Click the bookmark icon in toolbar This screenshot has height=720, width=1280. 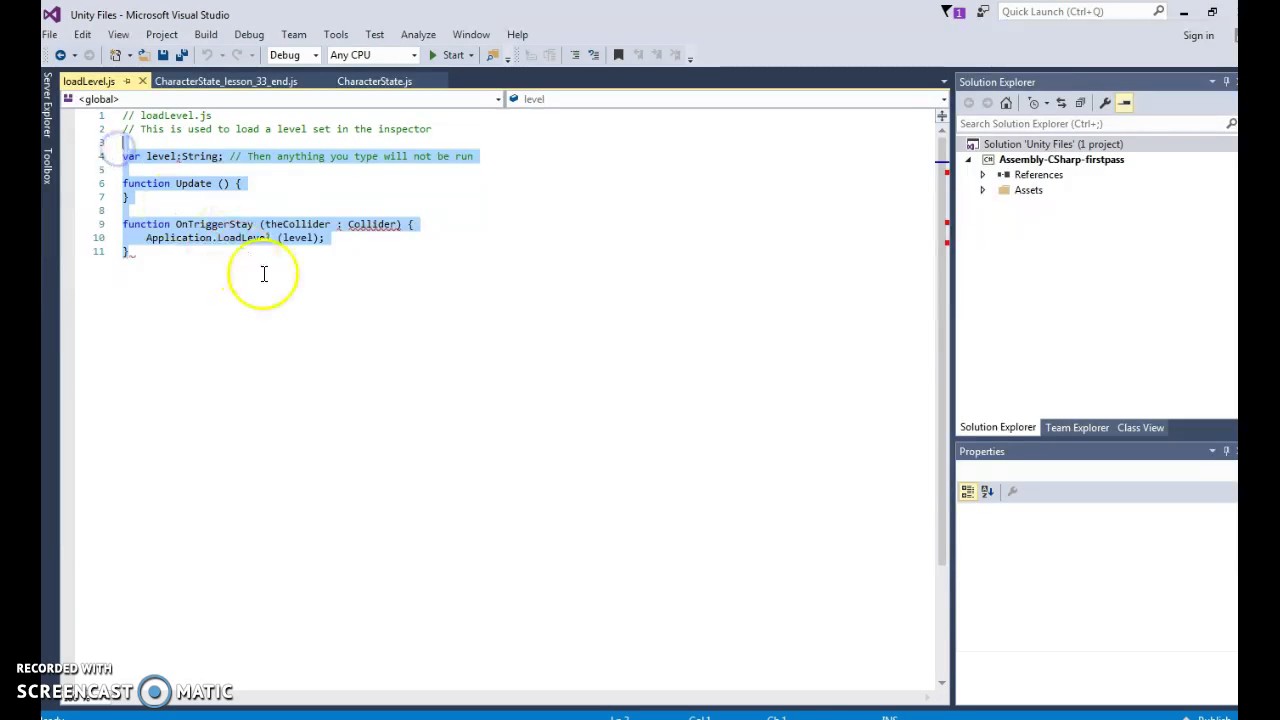pos(618,55)
